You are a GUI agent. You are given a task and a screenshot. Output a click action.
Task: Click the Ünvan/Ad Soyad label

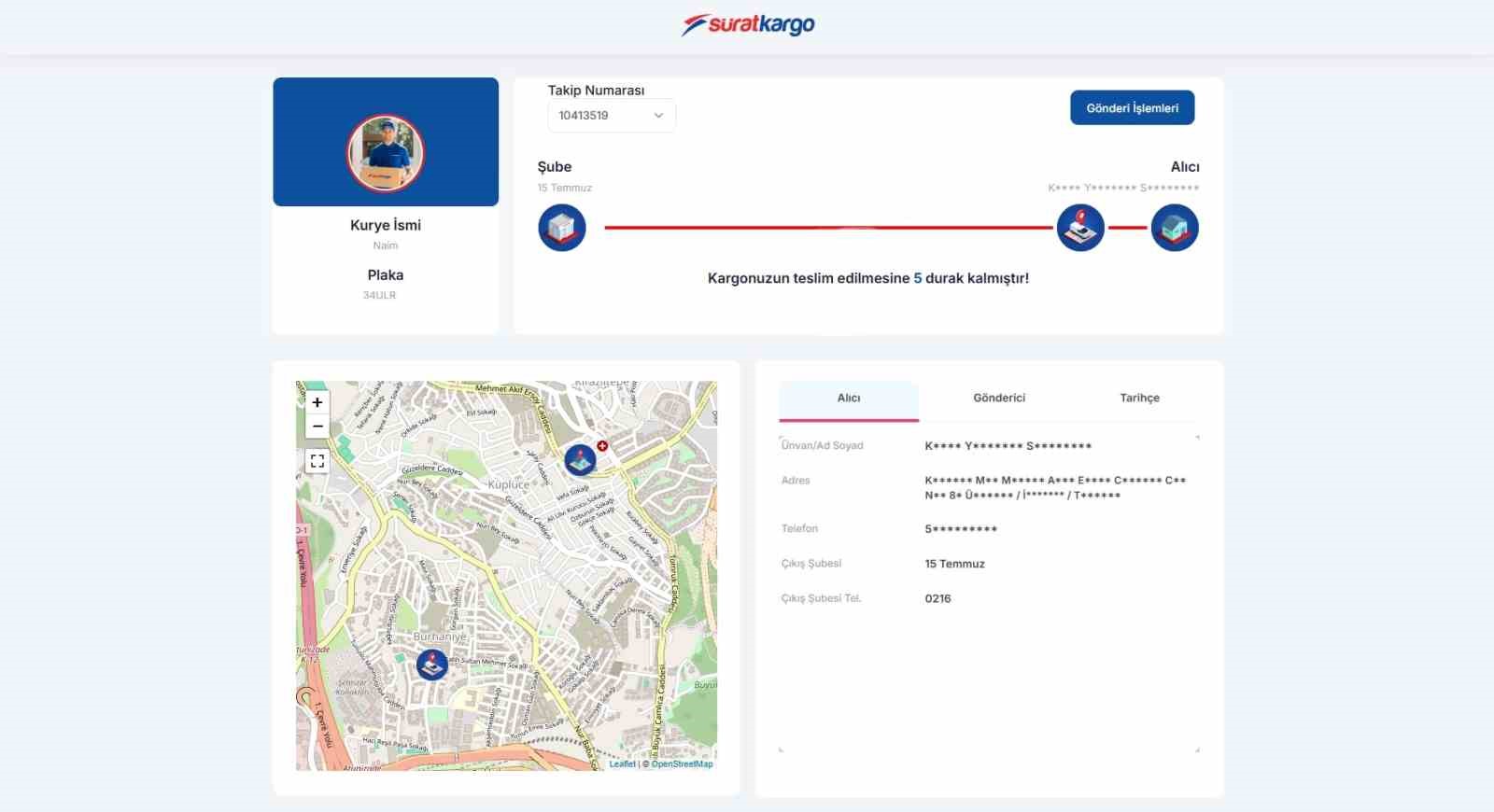823,446
